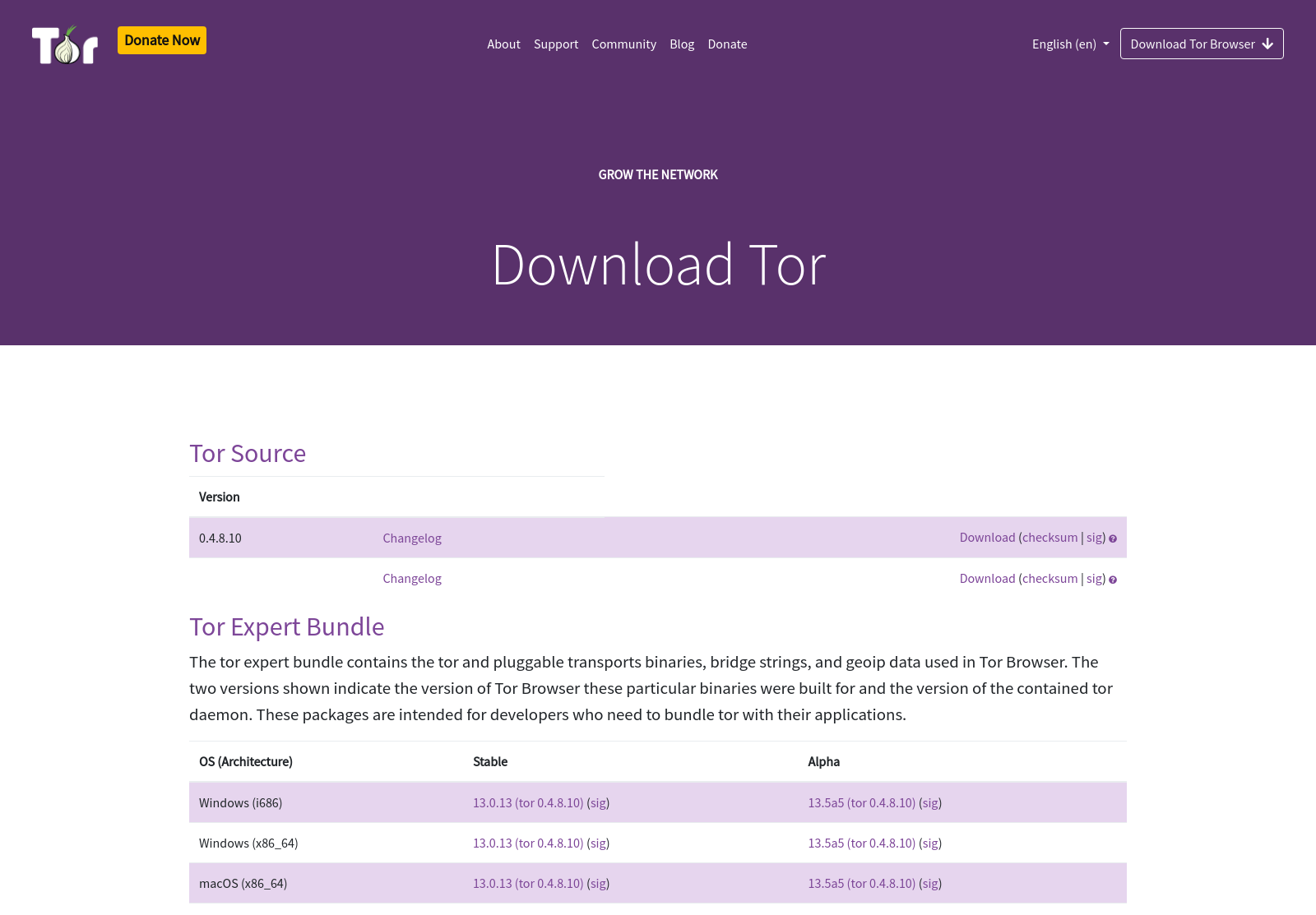
Task: Click the Stable column header
Action: 490,762
